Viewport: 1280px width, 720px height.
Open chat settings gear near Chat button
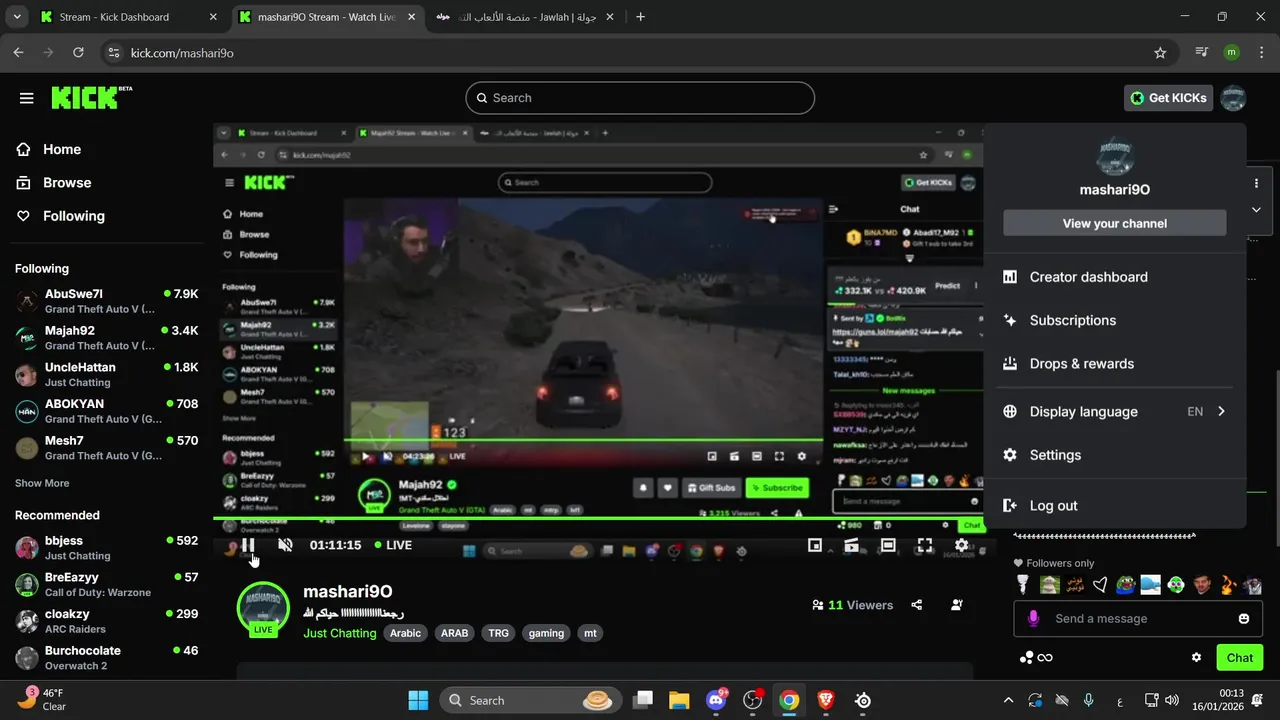(1196, 657)
